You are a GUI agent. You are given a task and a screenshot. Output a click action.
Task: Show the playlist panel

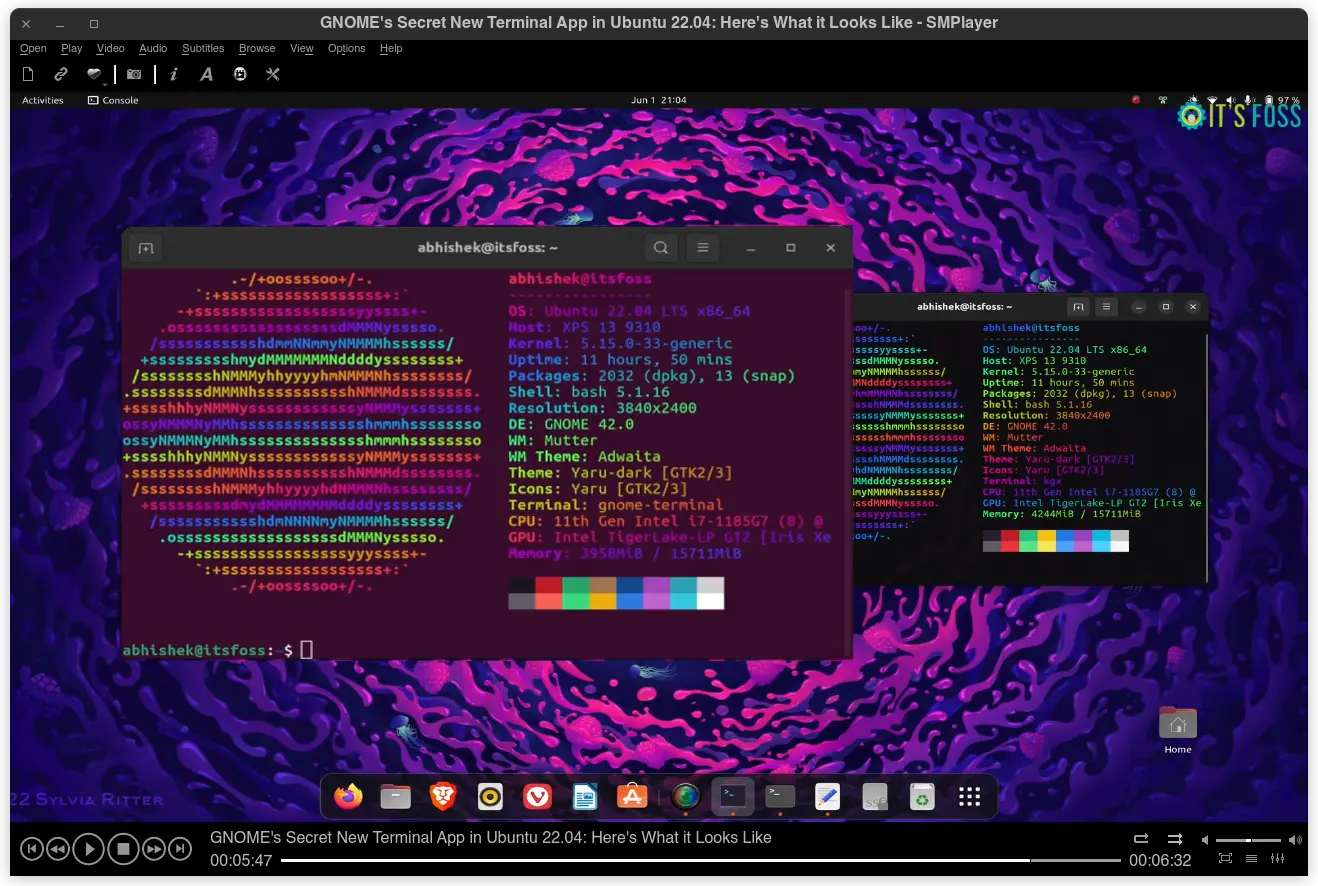click(1251, 859)
